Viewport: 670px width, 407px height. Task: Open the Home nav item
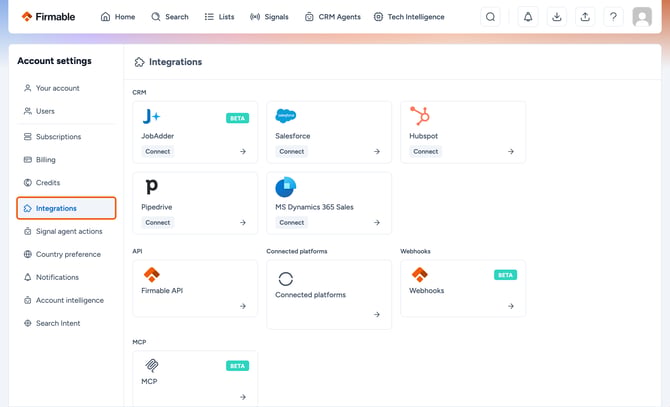pyautogui.click(x=118, y=17)
